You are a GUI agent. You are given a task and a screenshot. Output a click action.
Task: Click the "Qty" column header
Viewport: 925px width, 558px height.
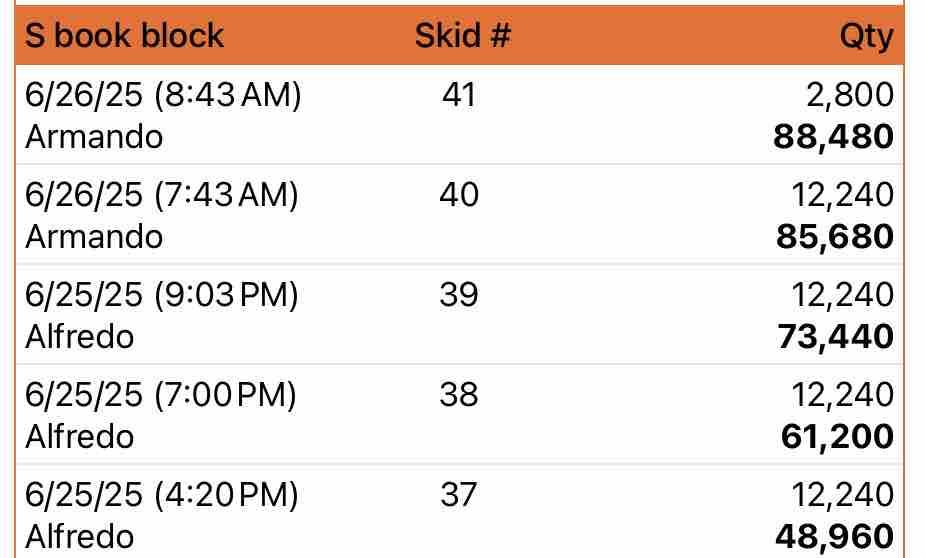[x=866, y=36]
